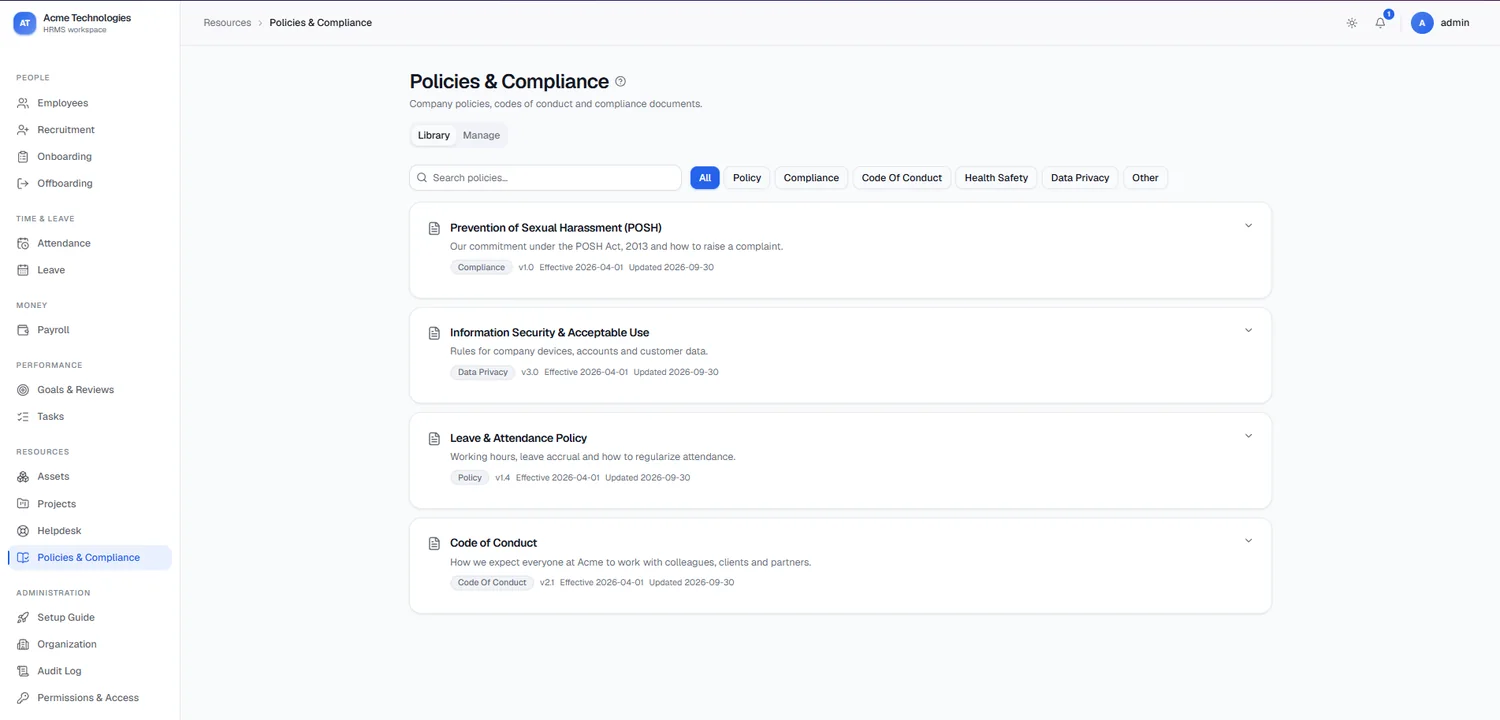
Task: Click the Policies & Compliance breadcrumb
Action: coord(321,23)
